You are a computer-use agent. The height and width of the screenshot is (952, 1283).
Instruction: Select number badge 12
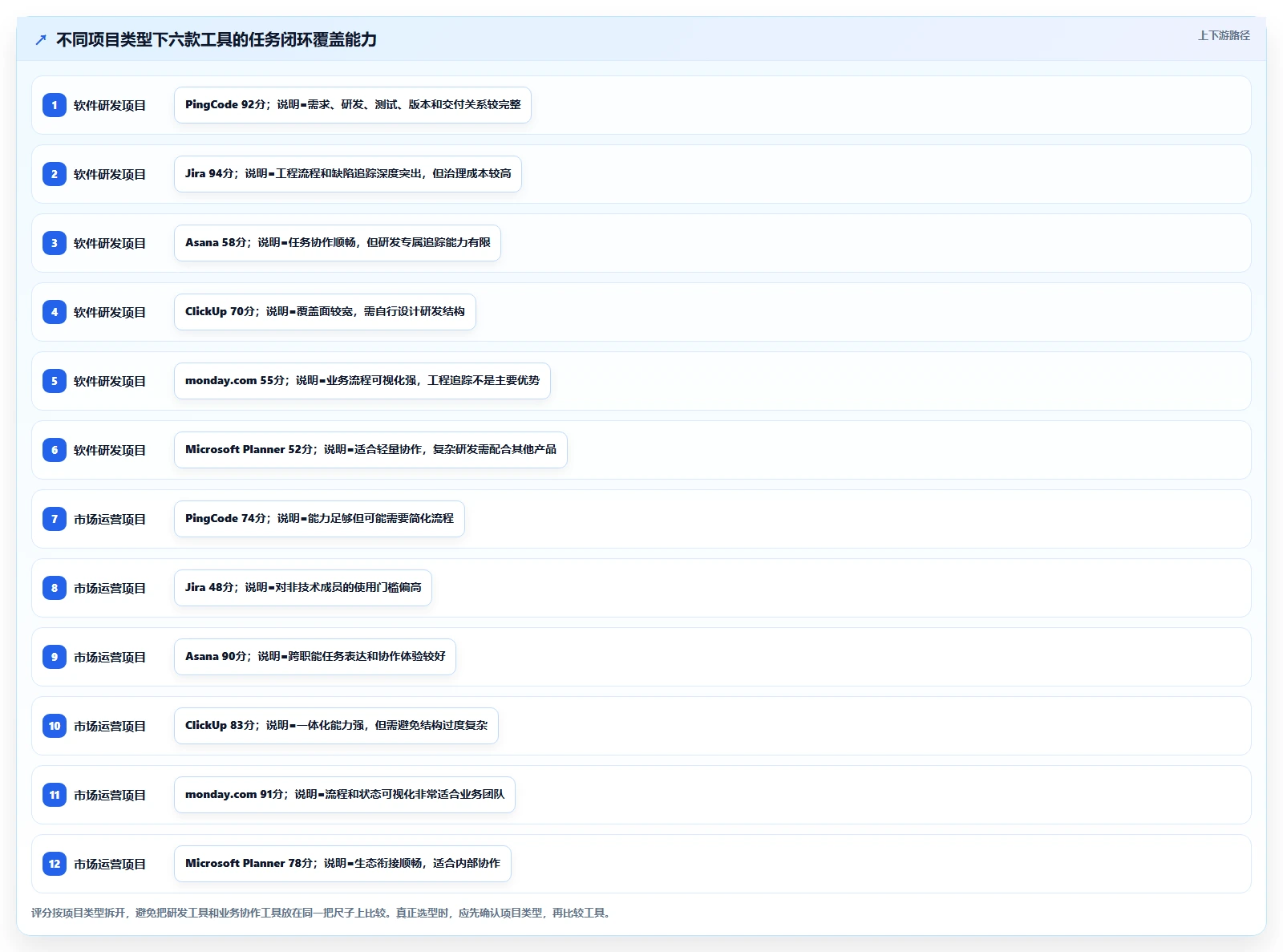point(55,864)
